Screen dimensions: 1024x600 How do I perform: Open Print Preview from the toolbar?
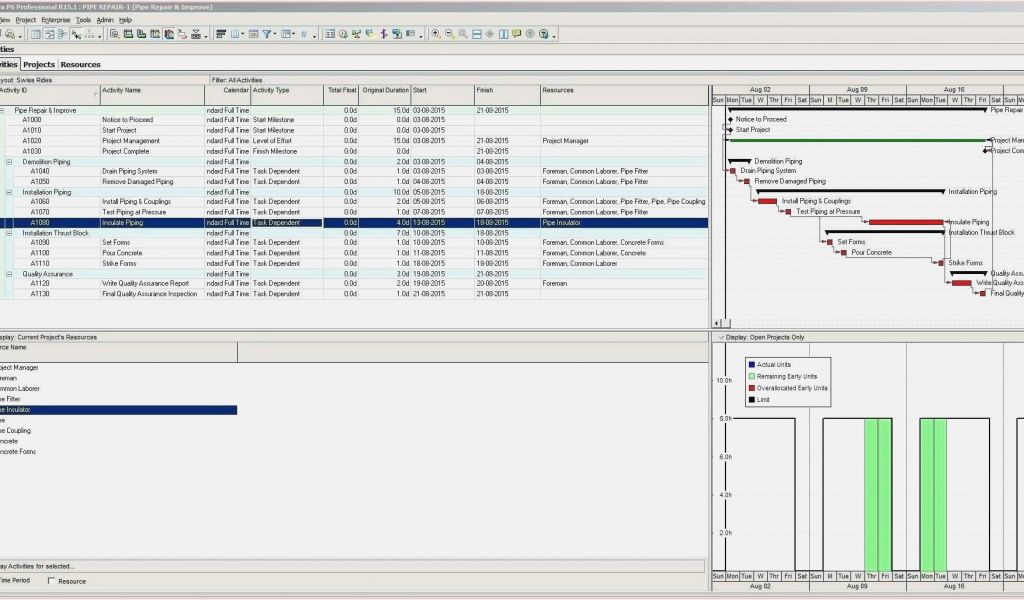[x=10, y=34]
